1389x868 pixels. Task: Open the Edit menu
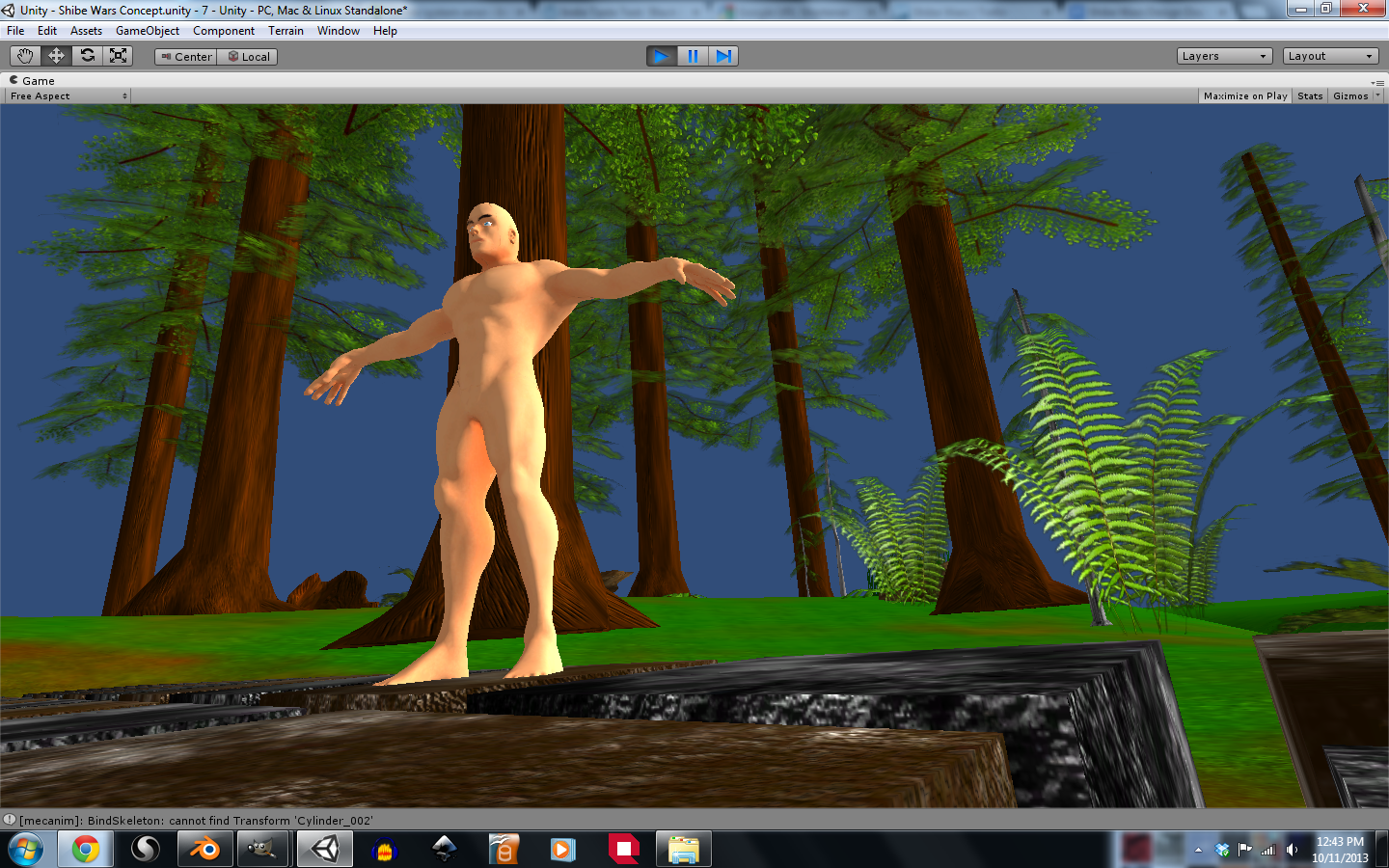coord(47,31)
